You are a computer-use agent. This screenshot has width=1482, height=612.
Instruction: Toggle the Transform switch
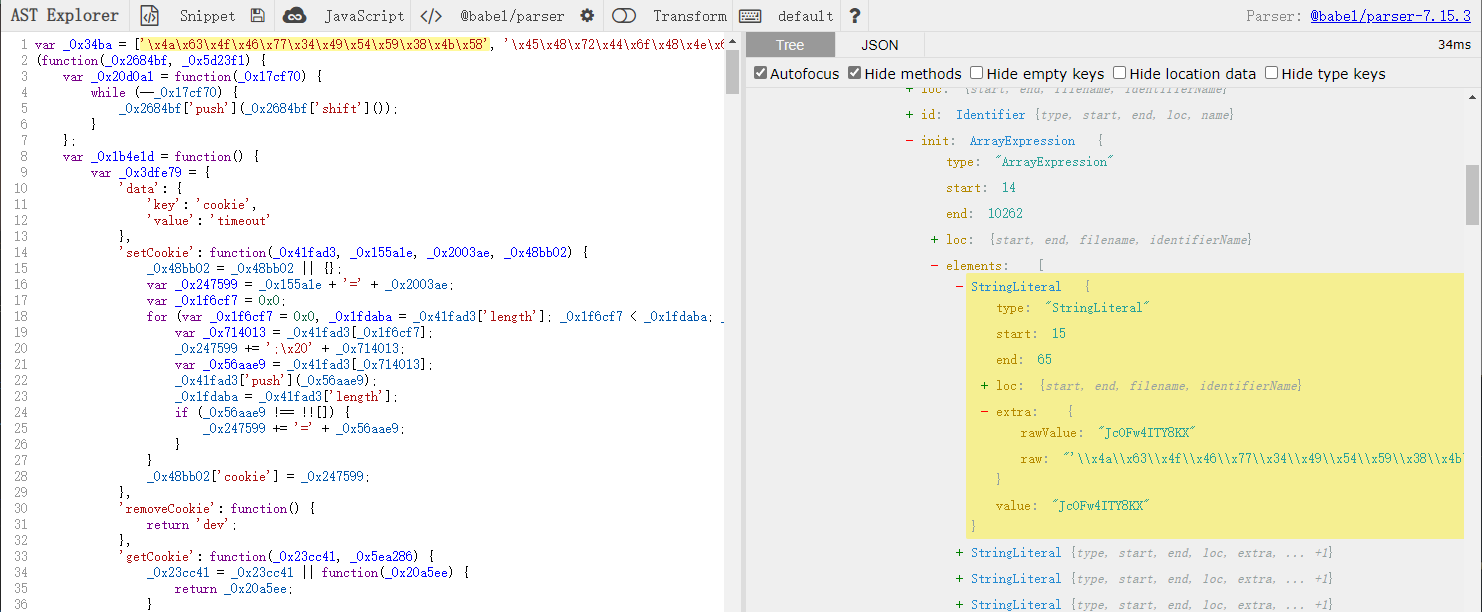(x=624, y=16)
